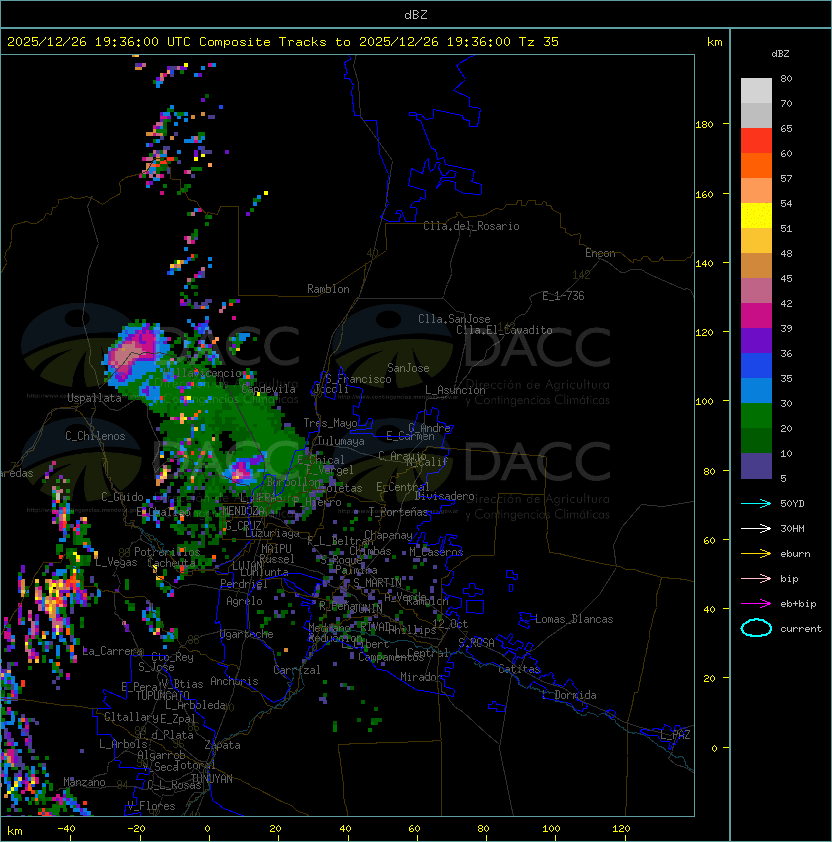Select the Encon map label

(600, 253)
